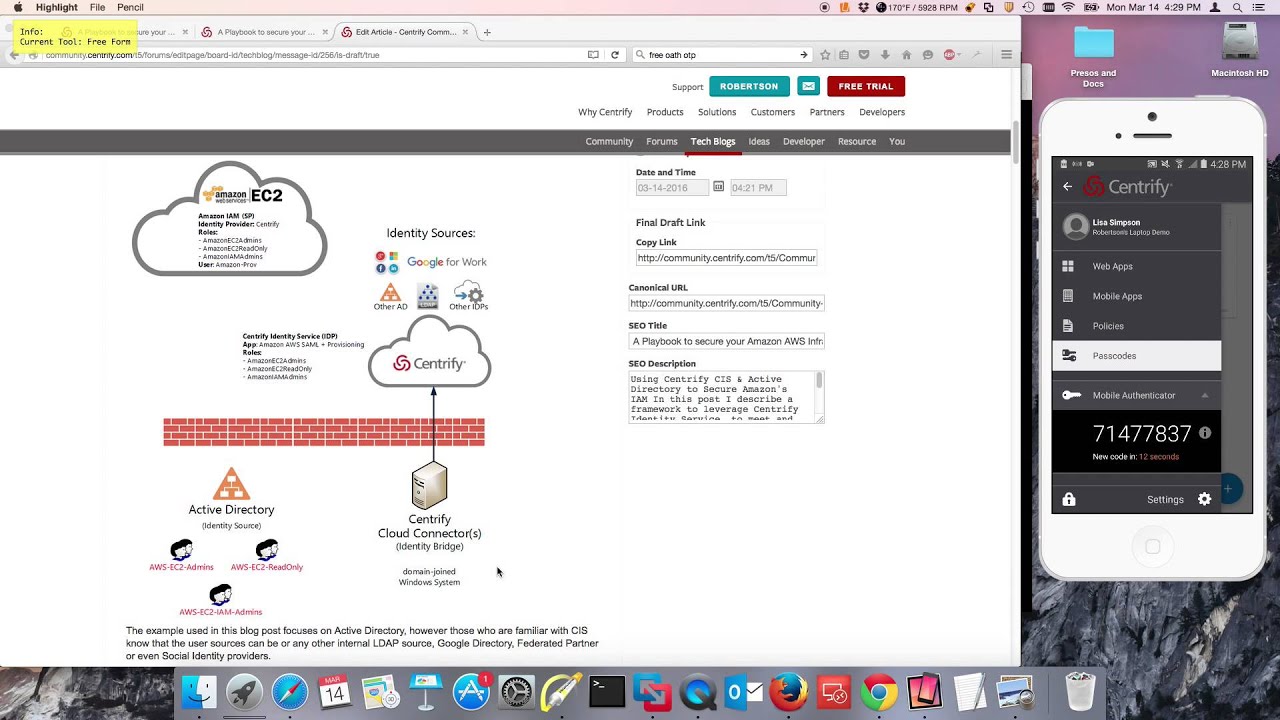Switch to the Ideas tab
1280x720 pixels.
[759, 142]
